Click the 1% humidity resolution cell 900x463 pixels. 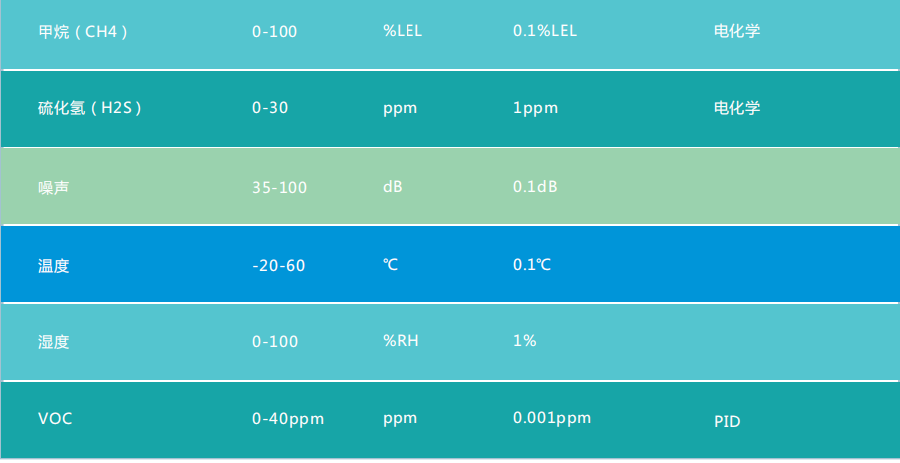tap(525, 341)
